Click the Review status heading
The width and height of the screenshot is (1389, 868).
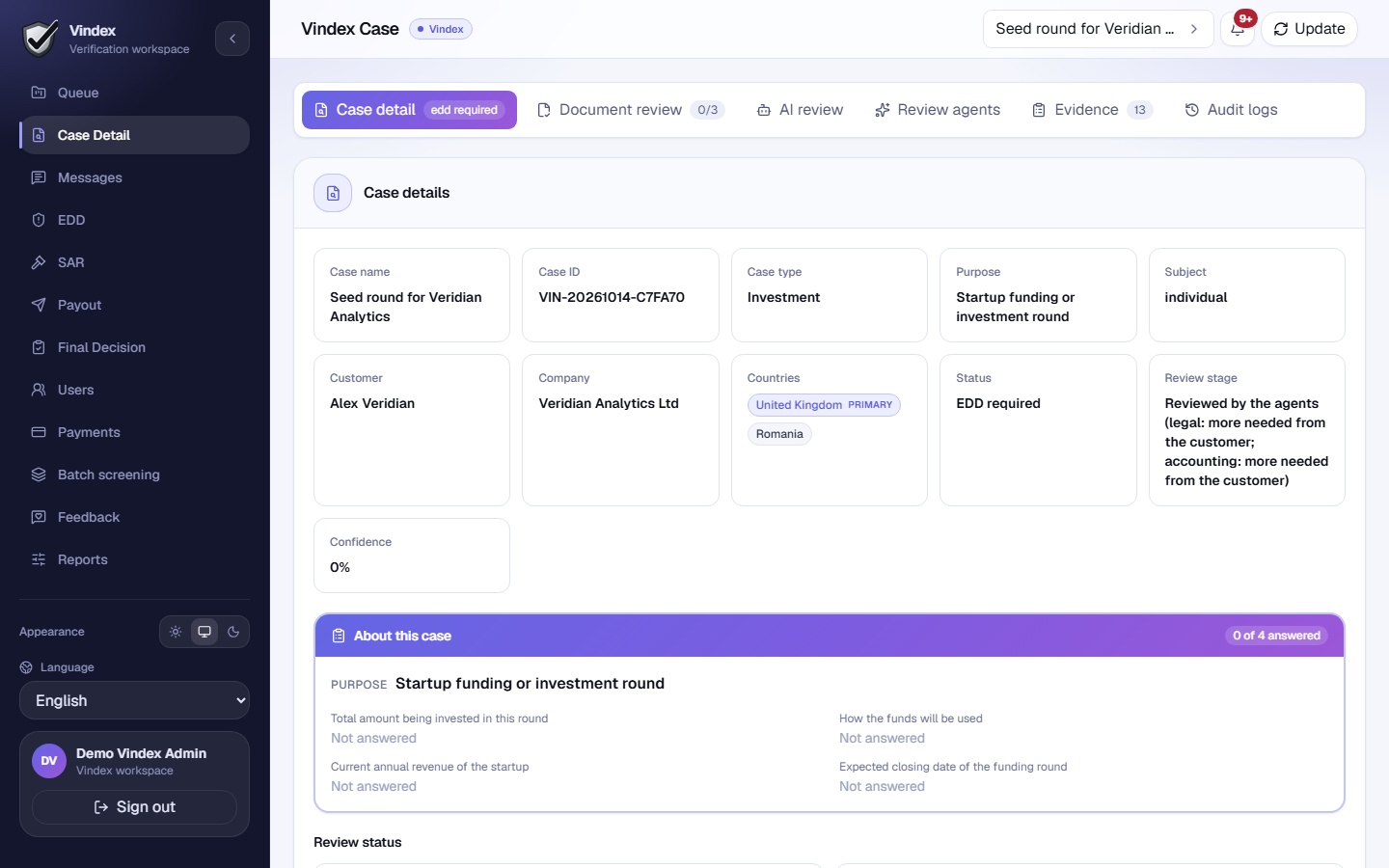tap(358, 842)
